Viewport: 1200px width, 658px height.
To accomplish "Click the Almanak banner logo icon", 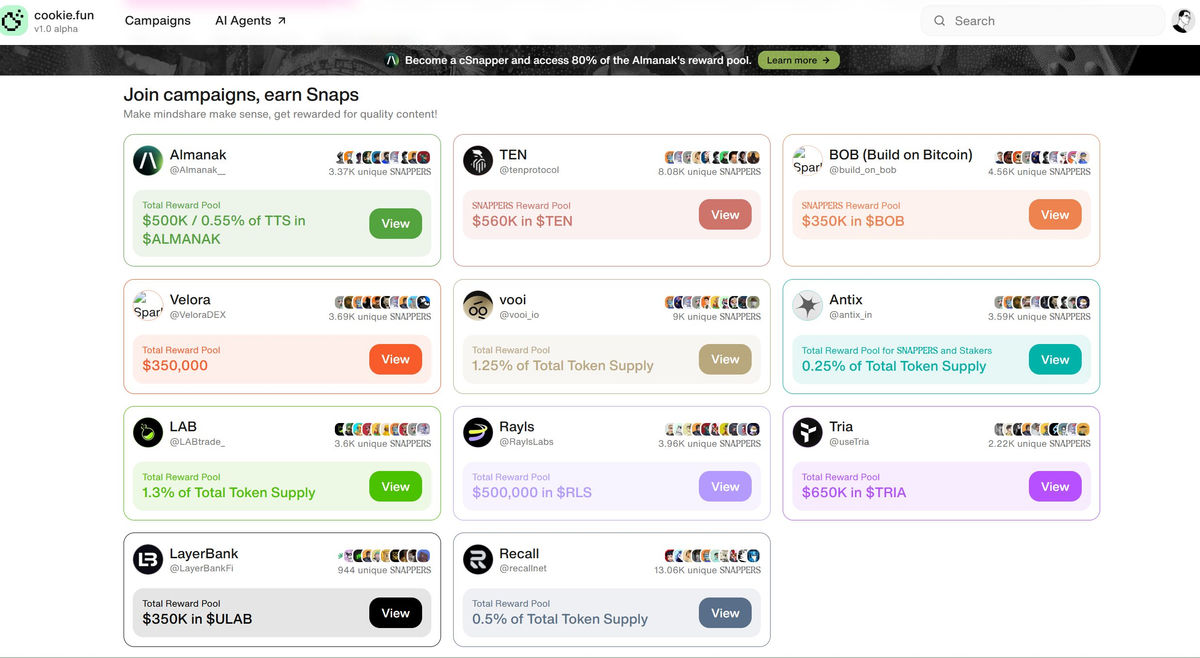I will [393, 60].
